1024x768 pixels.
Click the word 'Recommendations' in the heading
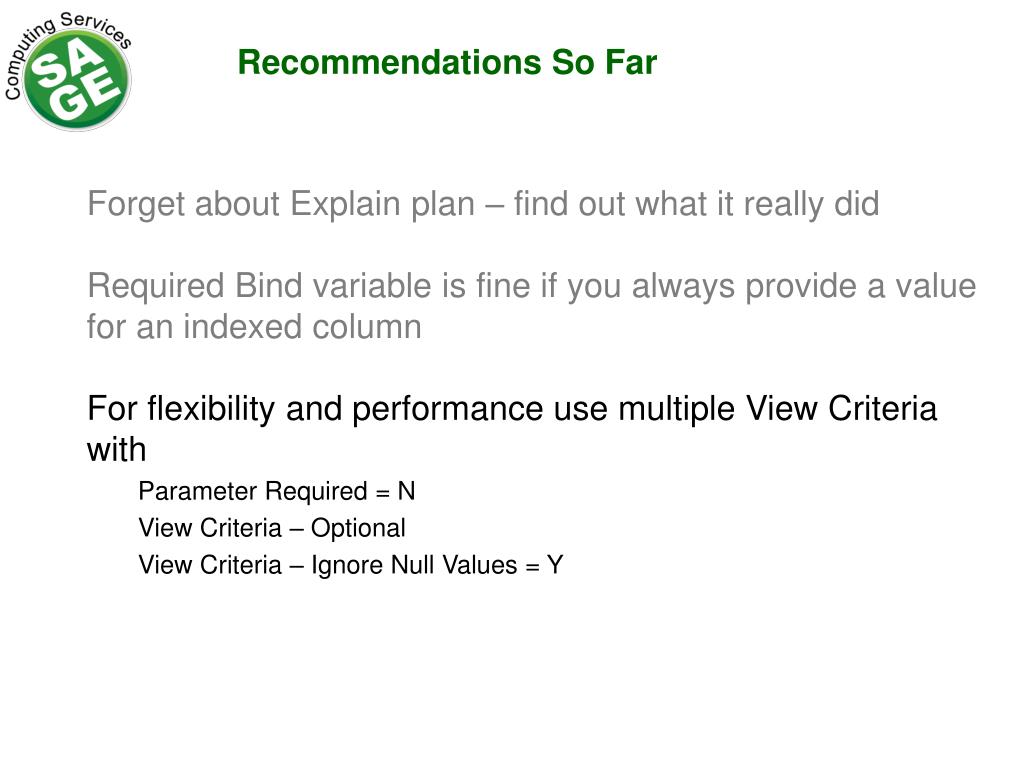(391, 63)
